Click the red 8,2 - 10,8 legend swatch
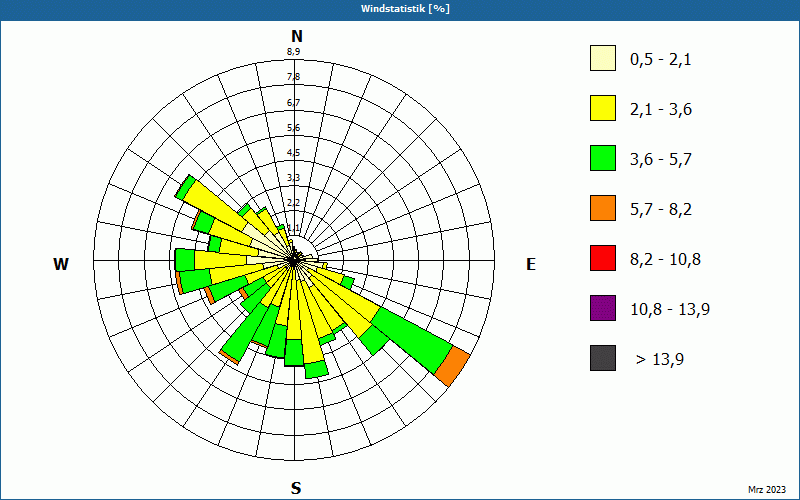 pos(603,258)
